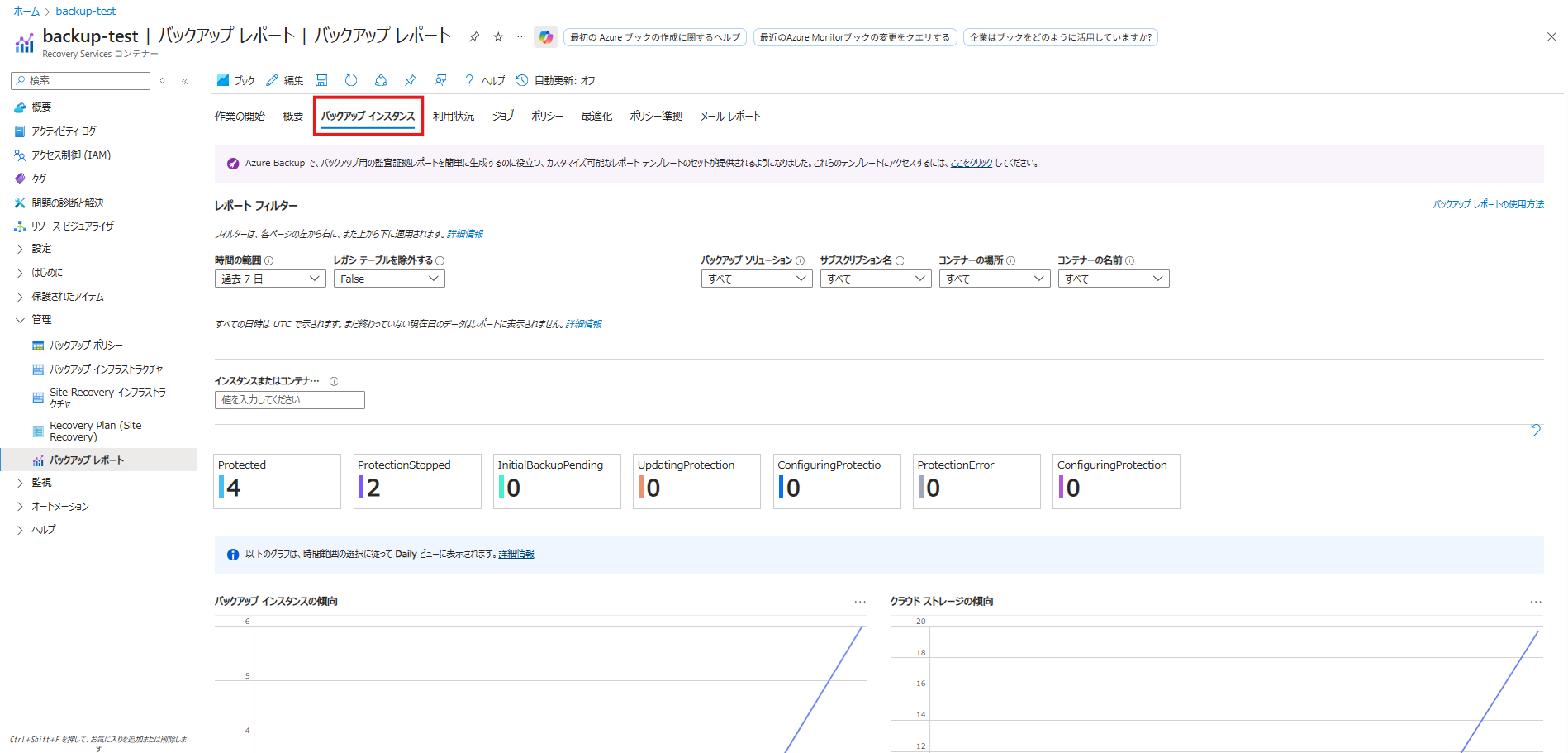
Task: Open the 時間の範囲 dropdown showing 過去 7 日
Action: pos(269,279)
